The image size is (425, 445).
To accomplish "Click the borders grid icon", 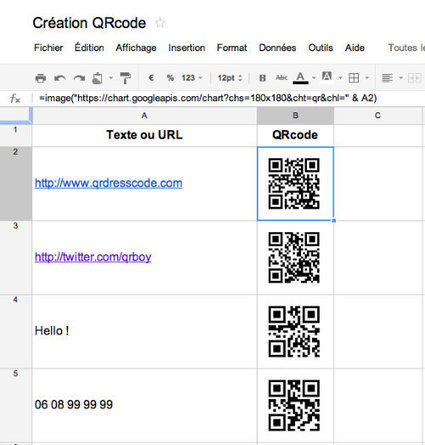I will (x=354, y=78).
